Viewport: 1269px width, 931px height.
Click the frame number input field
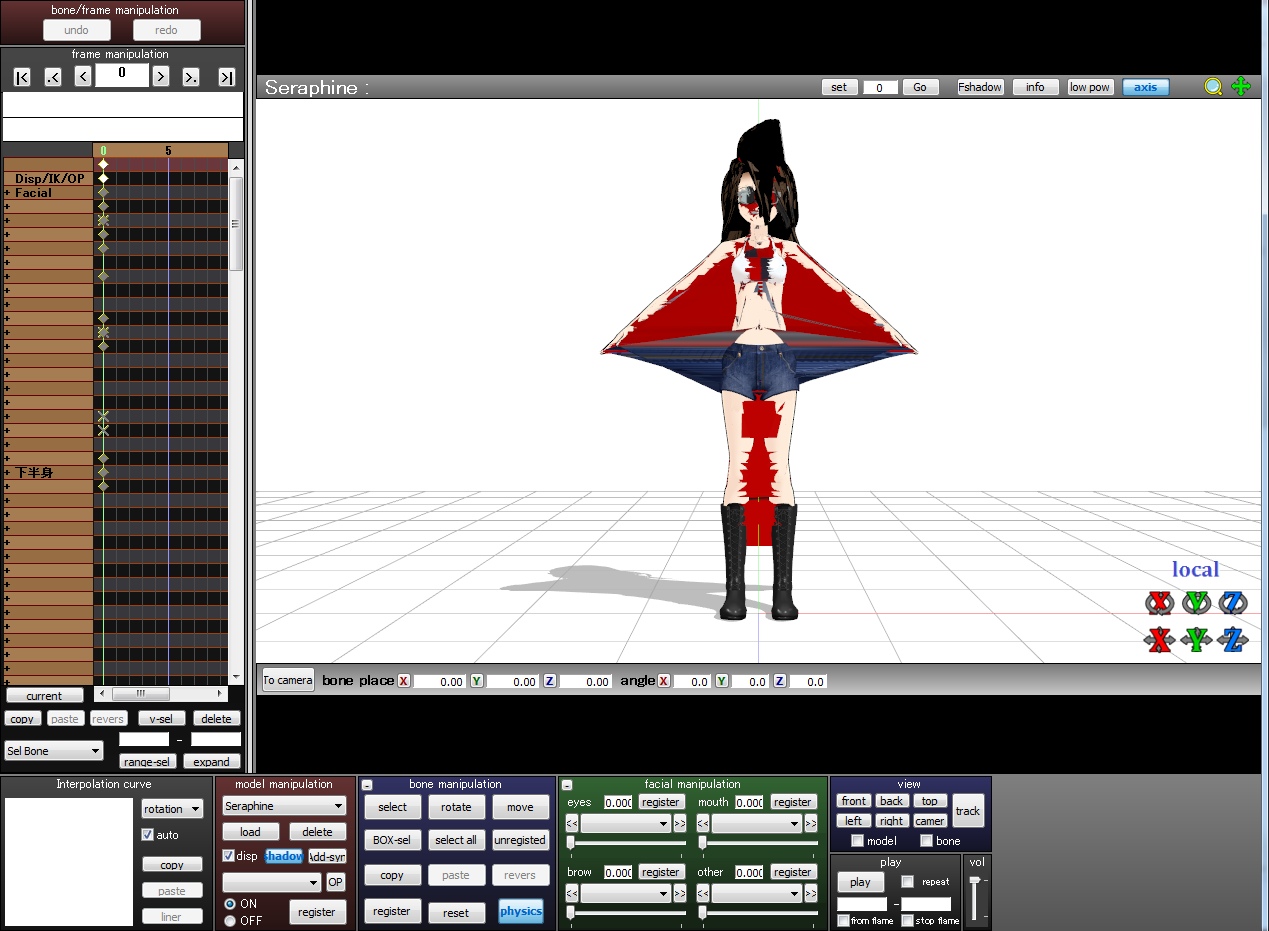(x=122, y=74)
